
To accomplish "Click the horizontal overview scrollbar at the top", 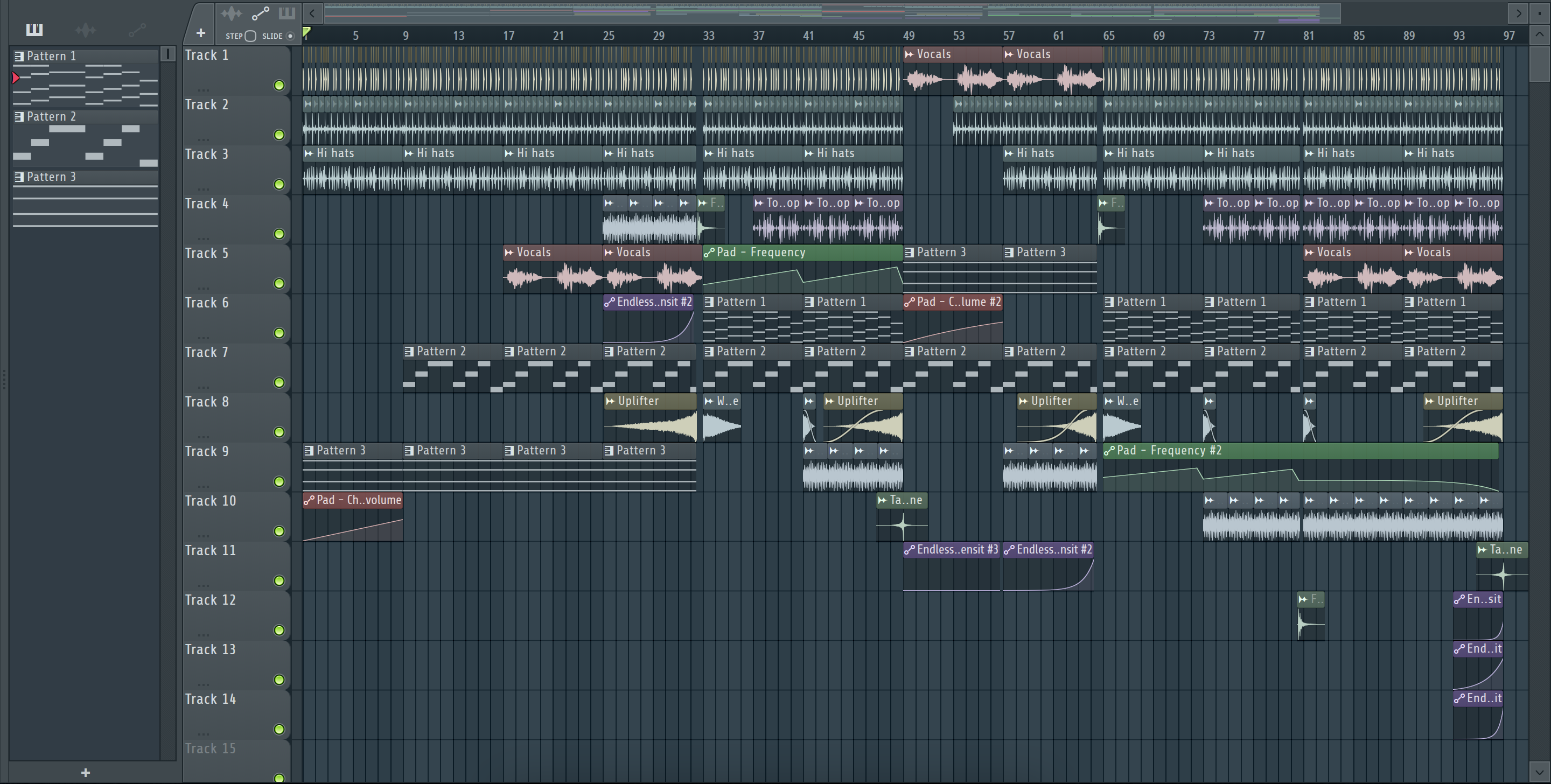I will click(x=832, y=13).
